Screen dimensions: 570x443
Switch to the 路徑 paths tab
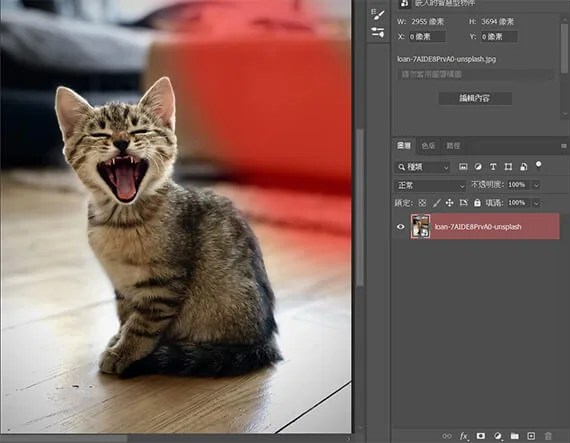click(453, 146)
